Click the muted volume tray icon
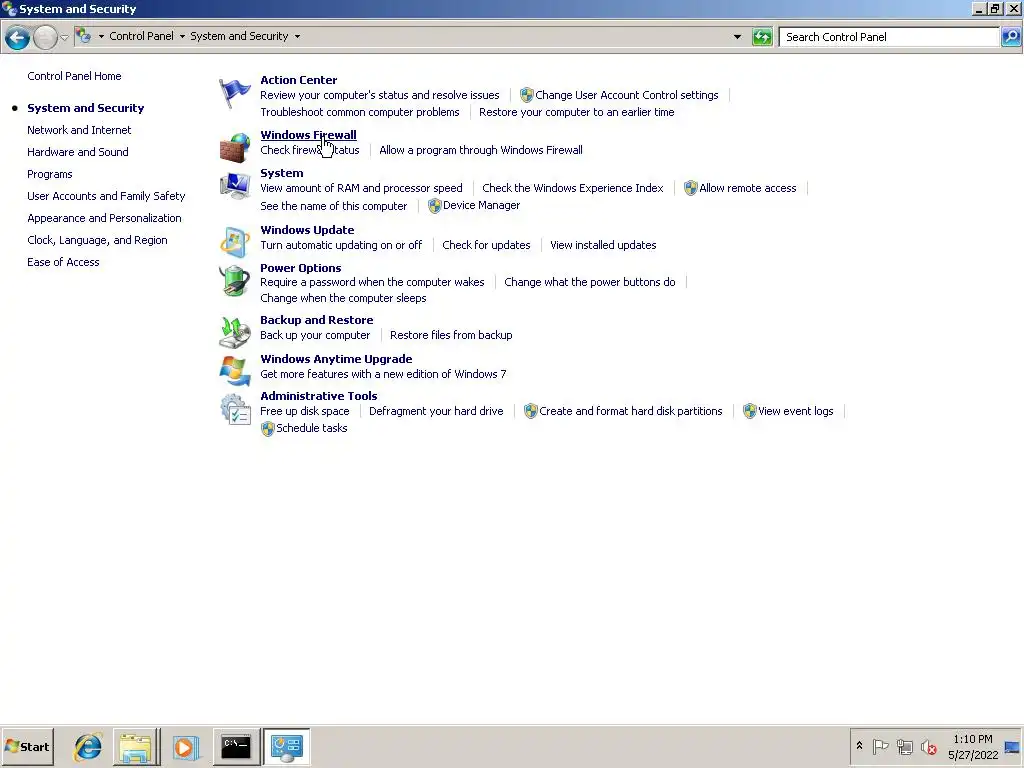This screenshot has width=1024, height=768. pos(929,746)
